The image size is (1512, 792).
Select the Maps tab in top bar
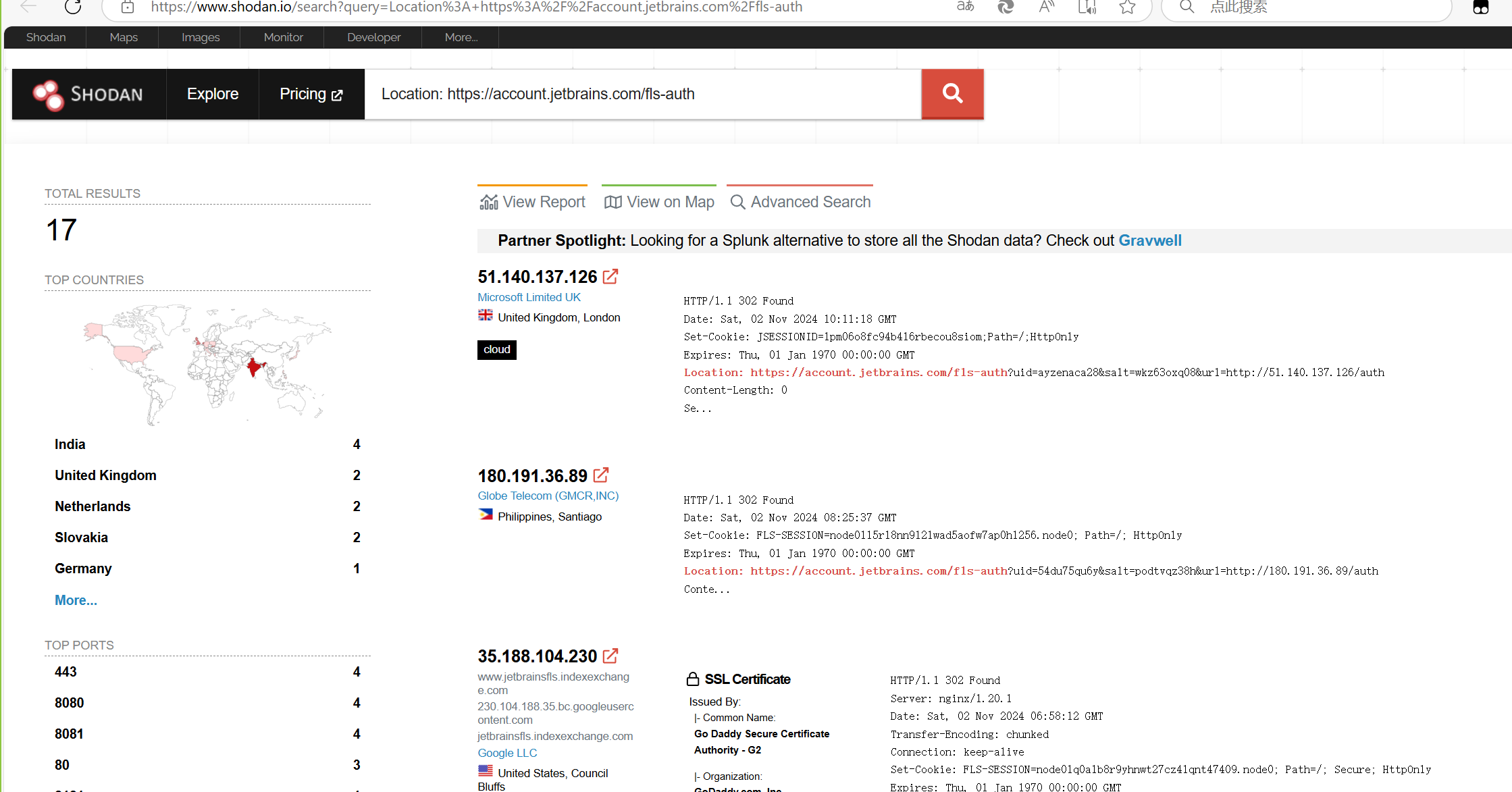[124, 37]
